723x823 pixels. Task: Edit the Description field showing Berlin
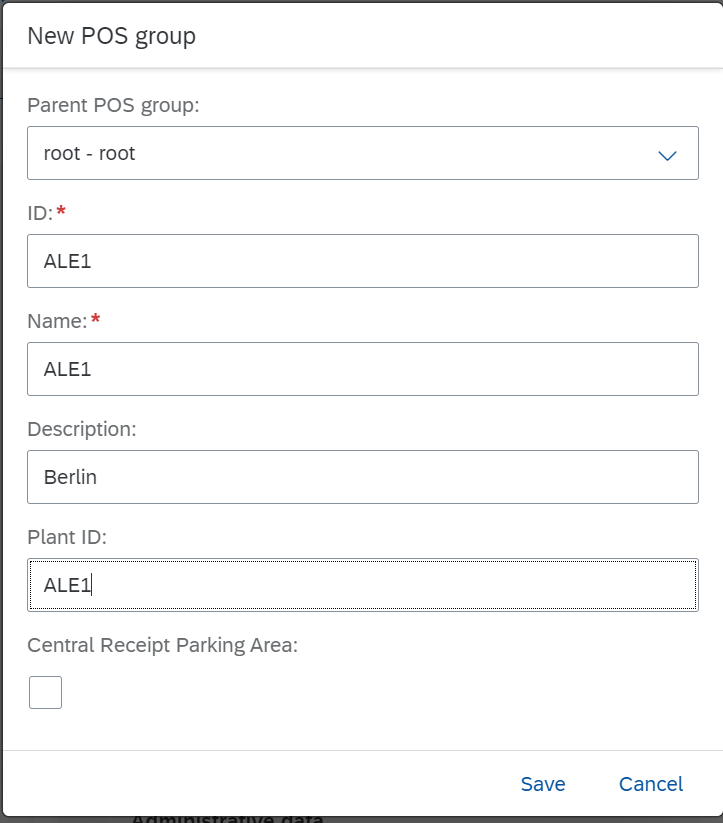pos(363,477)
